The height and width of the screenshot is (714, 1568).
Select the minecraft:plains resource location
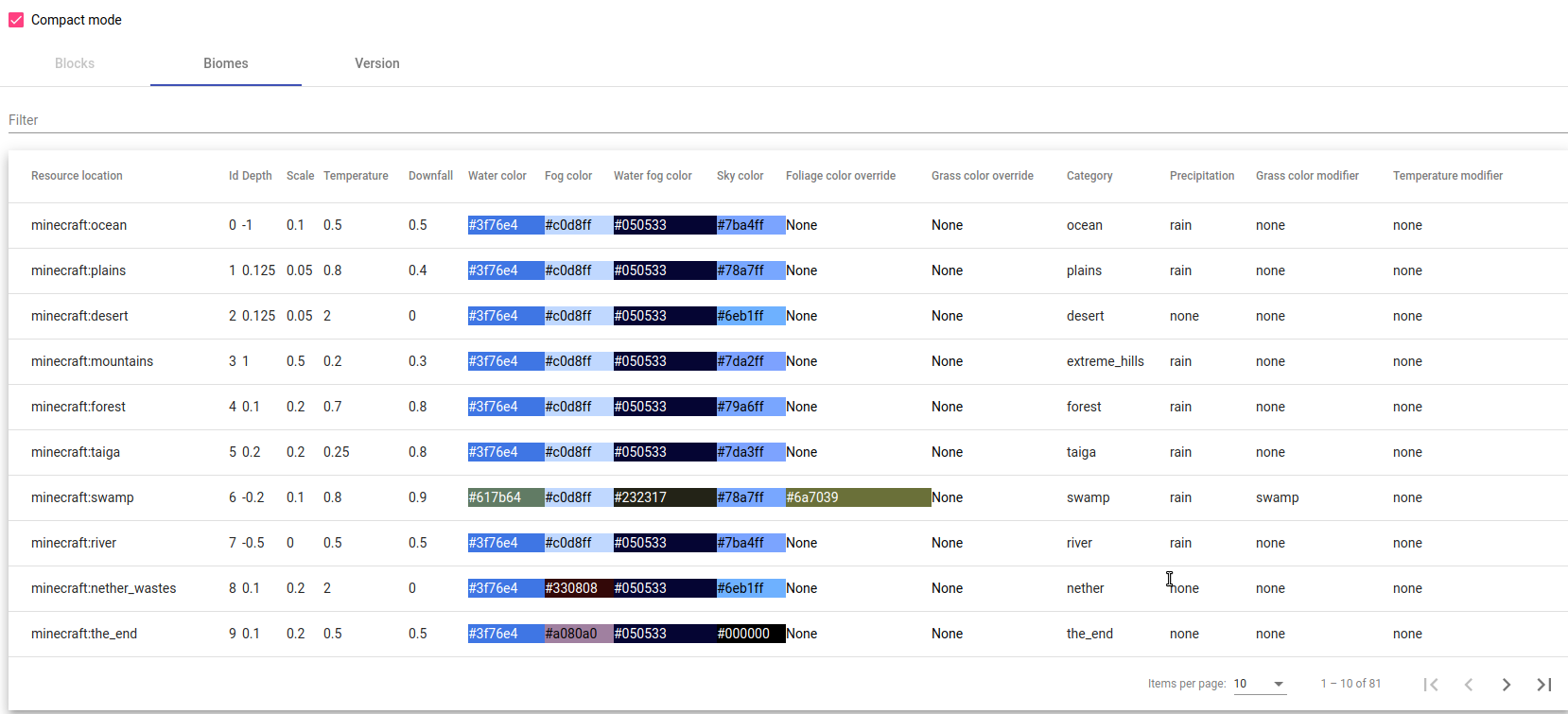(x=78, y=270)
